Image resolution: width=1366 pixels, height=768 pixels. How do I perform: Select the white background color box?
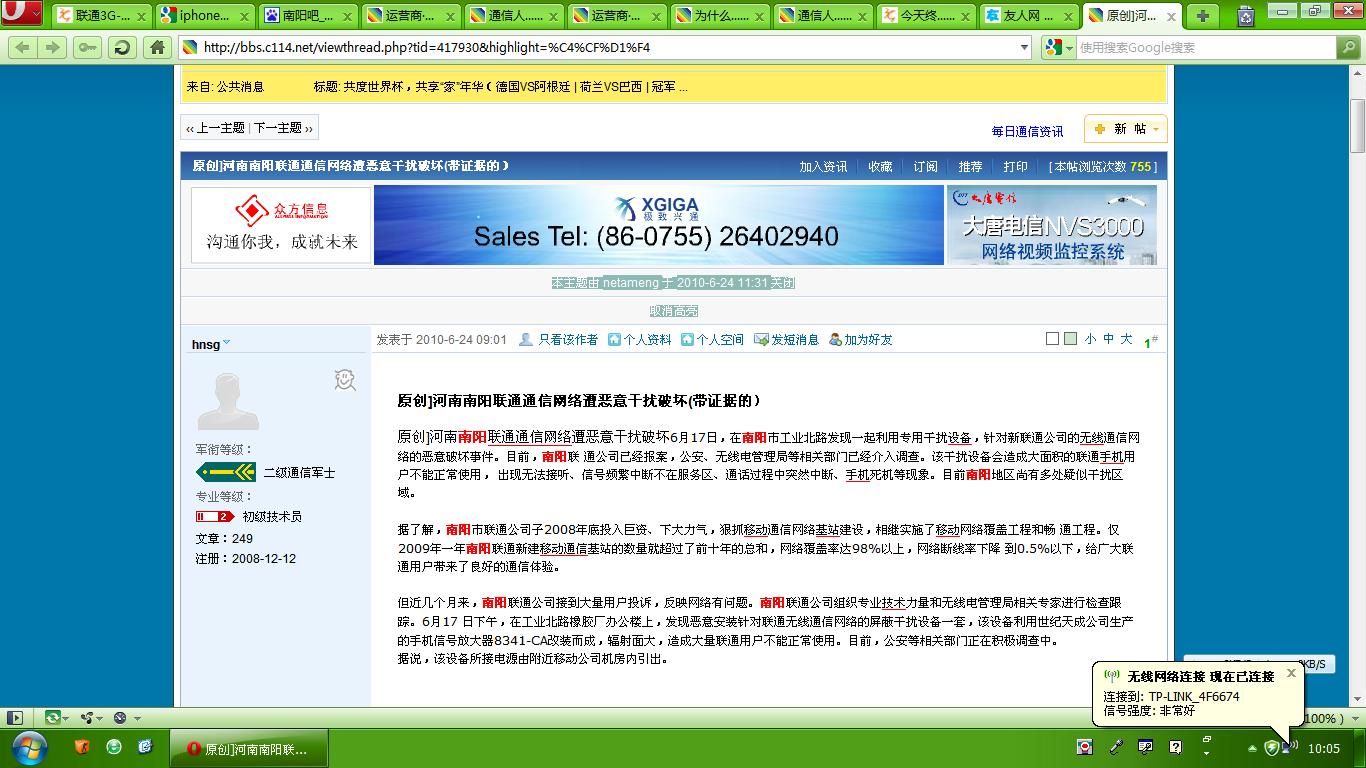click(x=1052, y=339)
